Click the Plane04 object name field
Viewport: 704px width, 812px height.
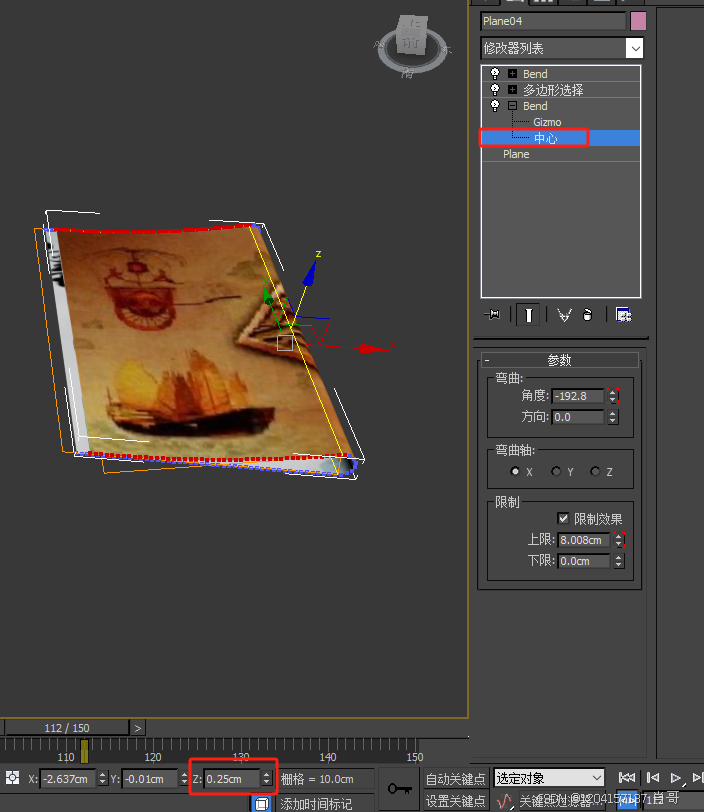tap(553, 21)
